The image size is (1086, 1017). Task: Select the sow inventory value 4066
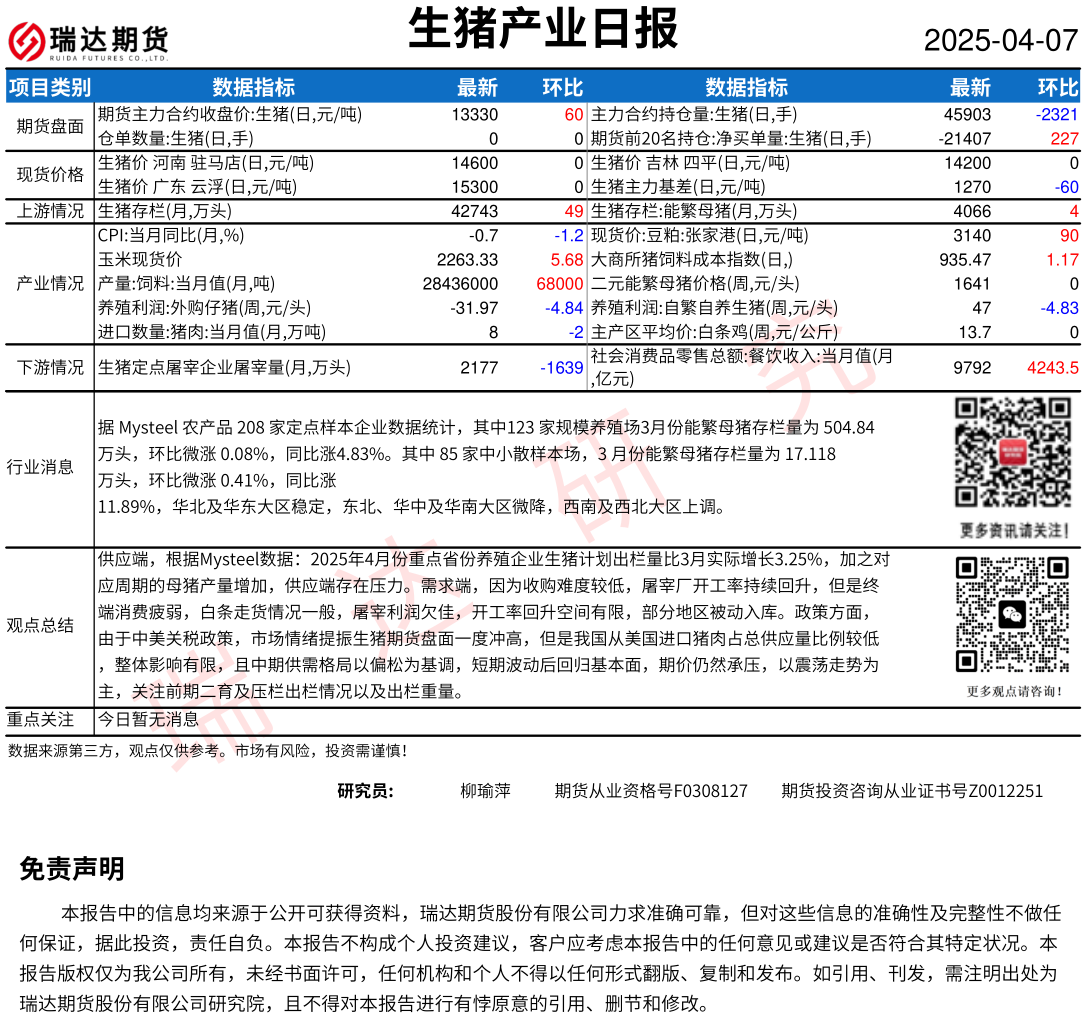[972, 211]
